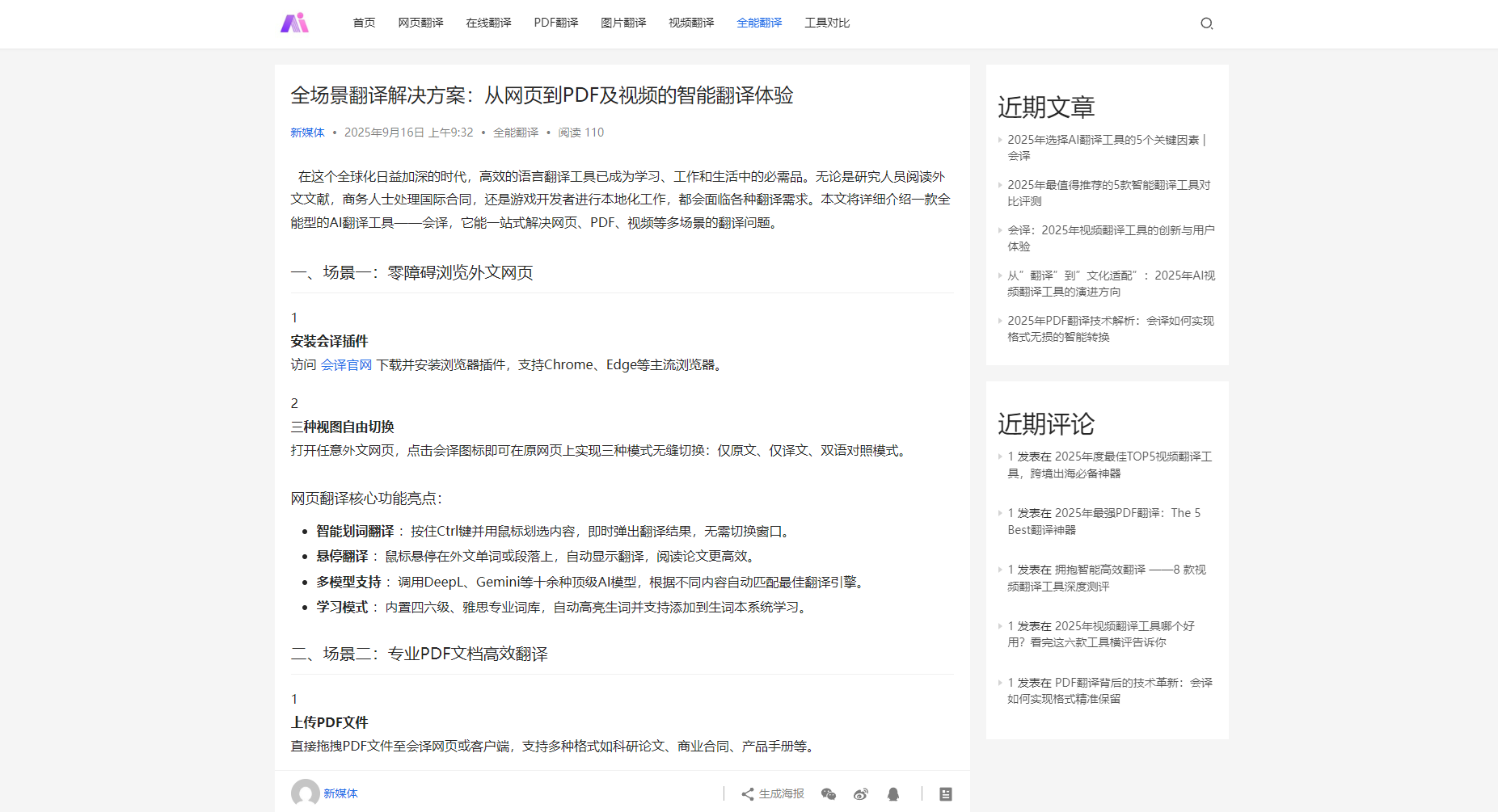
Task: Open the PDF翻译 navigation menu
Action: (555, 23)
